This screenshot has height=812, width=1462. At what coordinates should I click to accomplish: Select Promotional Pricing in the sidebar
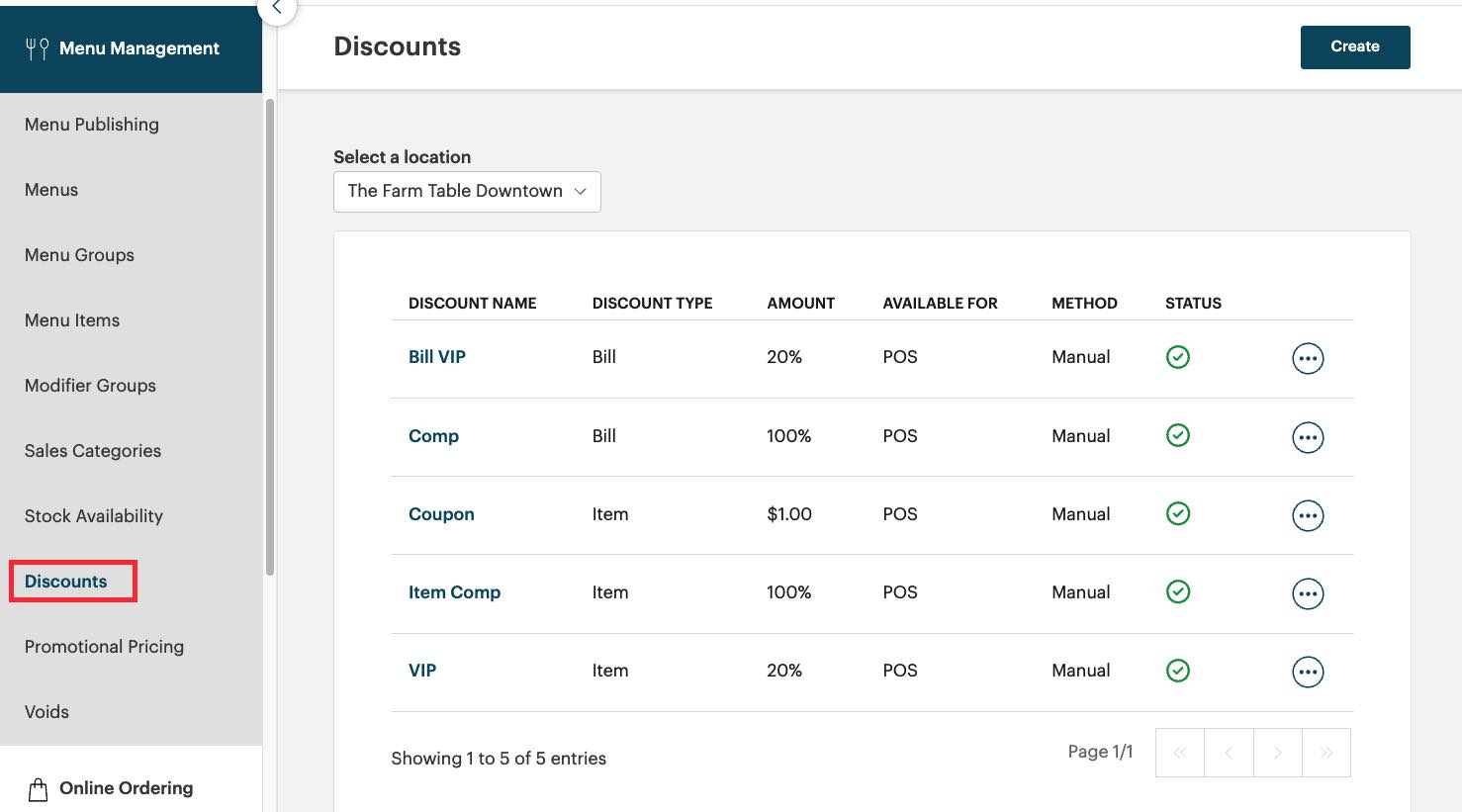coord(103,647)
